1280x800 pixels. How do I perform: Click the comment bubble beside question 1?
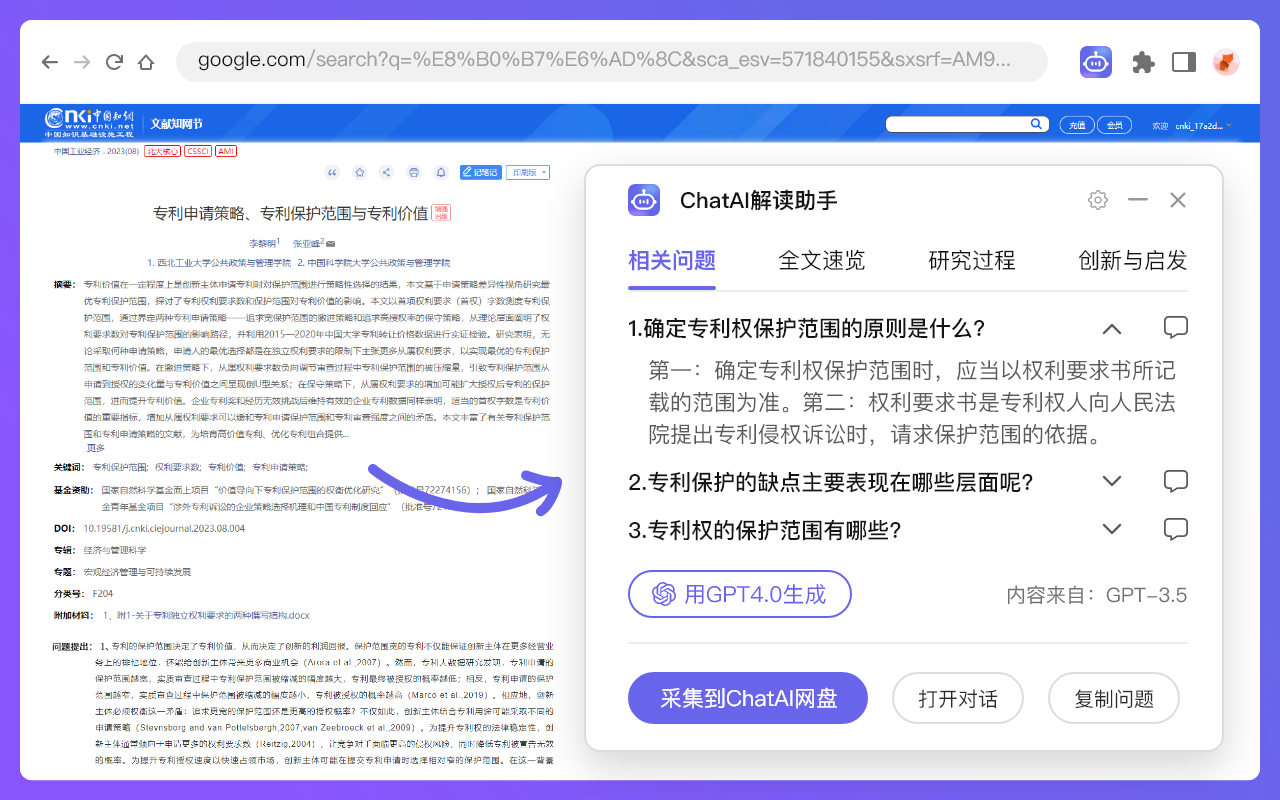[1175, 327]
